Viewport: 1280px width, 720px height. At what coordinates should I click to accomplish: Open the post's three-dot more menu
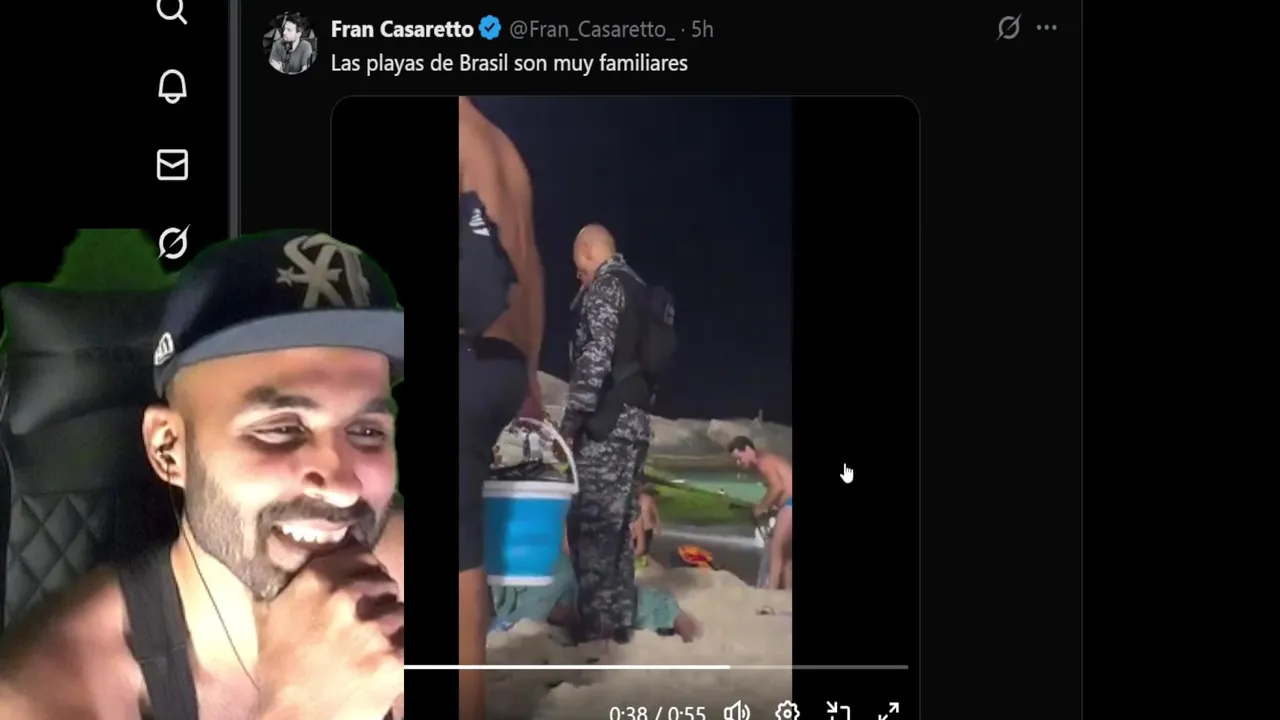point(1047,28)
